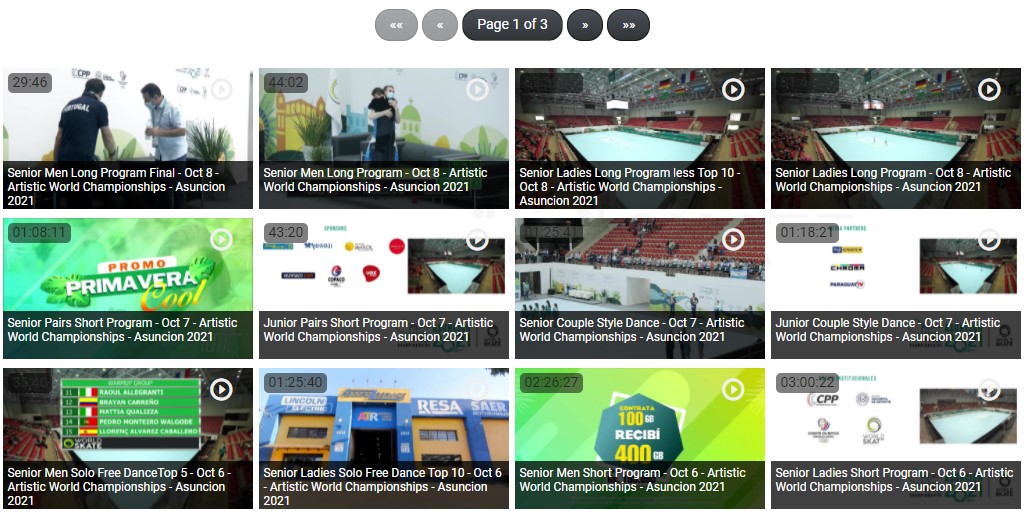Open Senior Pairs Short Program Oct 7 title
Screen dimensions: 1029x518
[122, 330]
